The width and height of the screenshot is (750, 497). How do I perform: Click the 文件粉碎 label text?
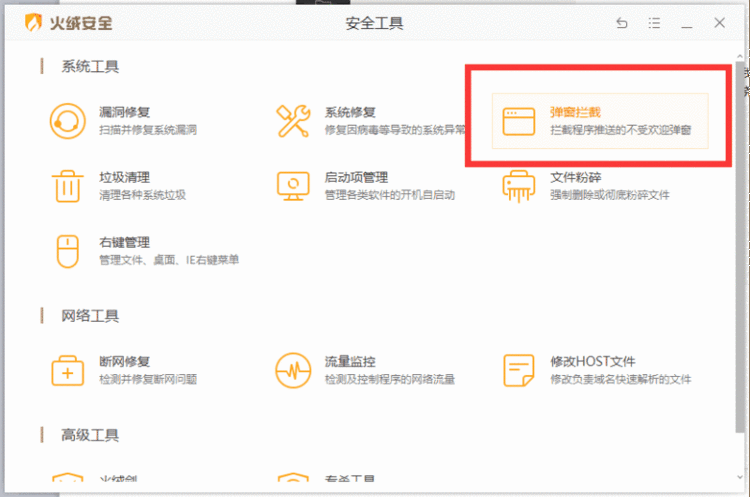coord(576,177)
